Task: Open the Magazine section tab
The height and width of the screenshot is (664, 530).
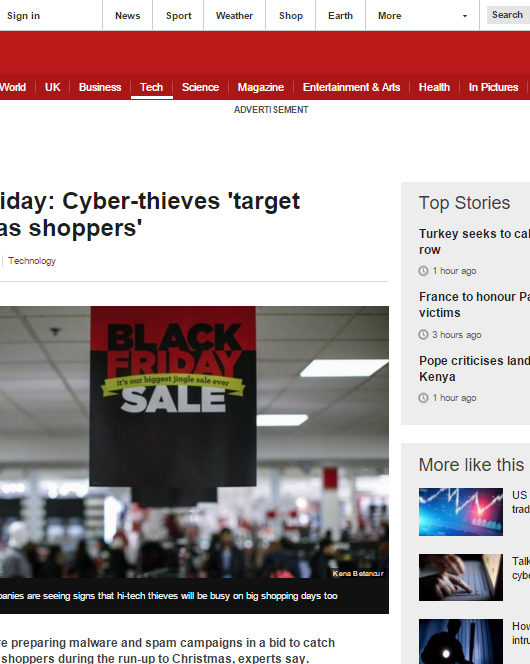Action: [260, 87]
